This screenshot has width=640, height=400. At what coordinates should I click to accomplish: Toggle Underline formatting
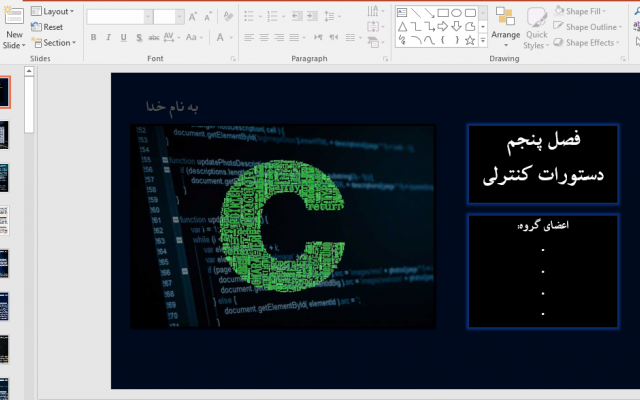pos(123,38)
